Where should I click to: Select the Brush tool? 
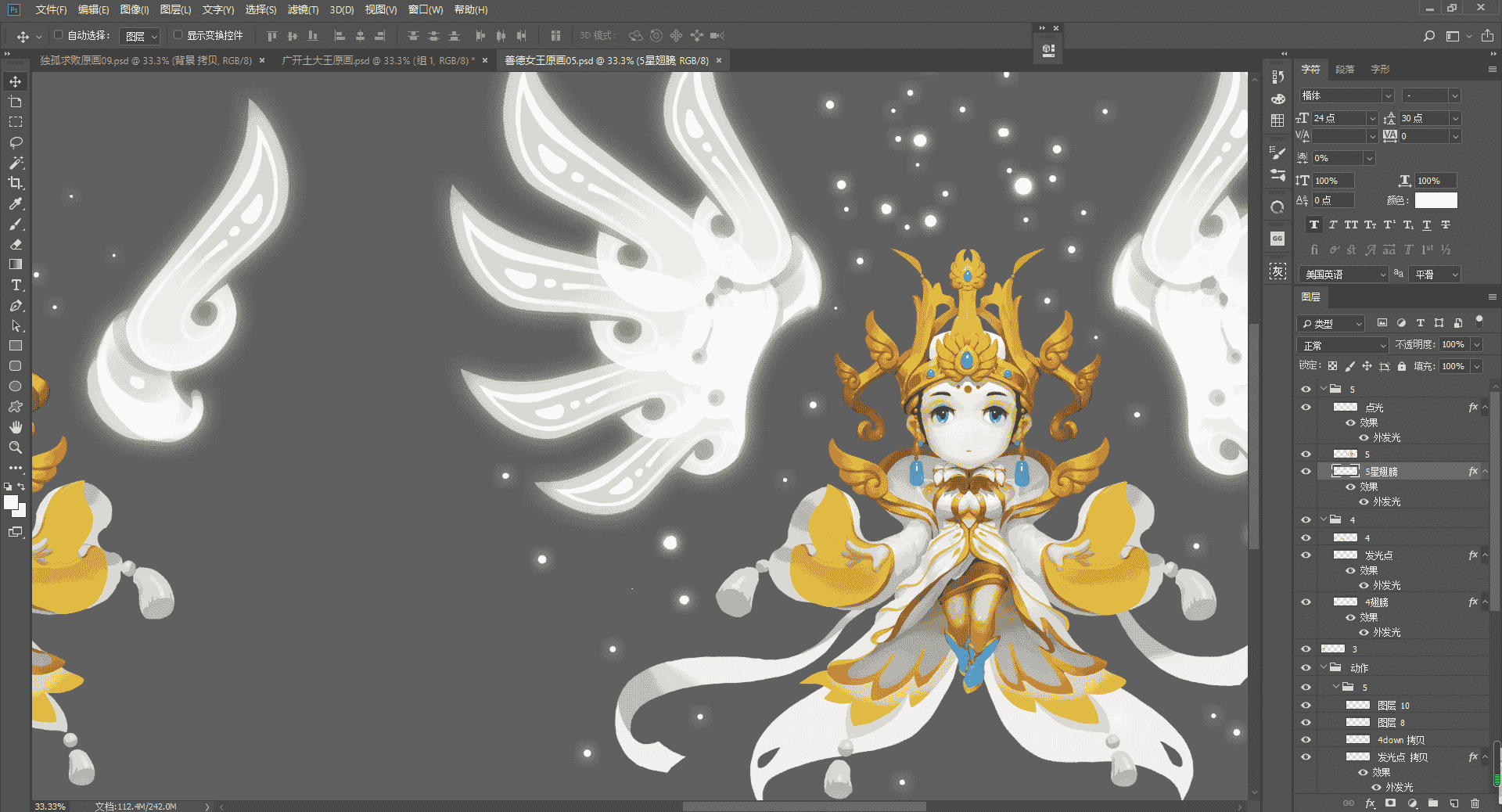[16, 225]
